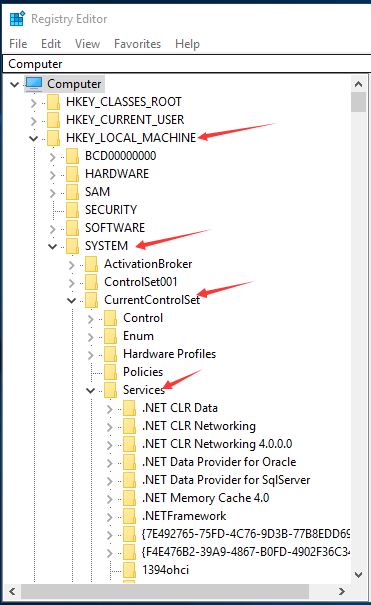Expand the Hardware Profiles key
371x605 pixels.
91,355
